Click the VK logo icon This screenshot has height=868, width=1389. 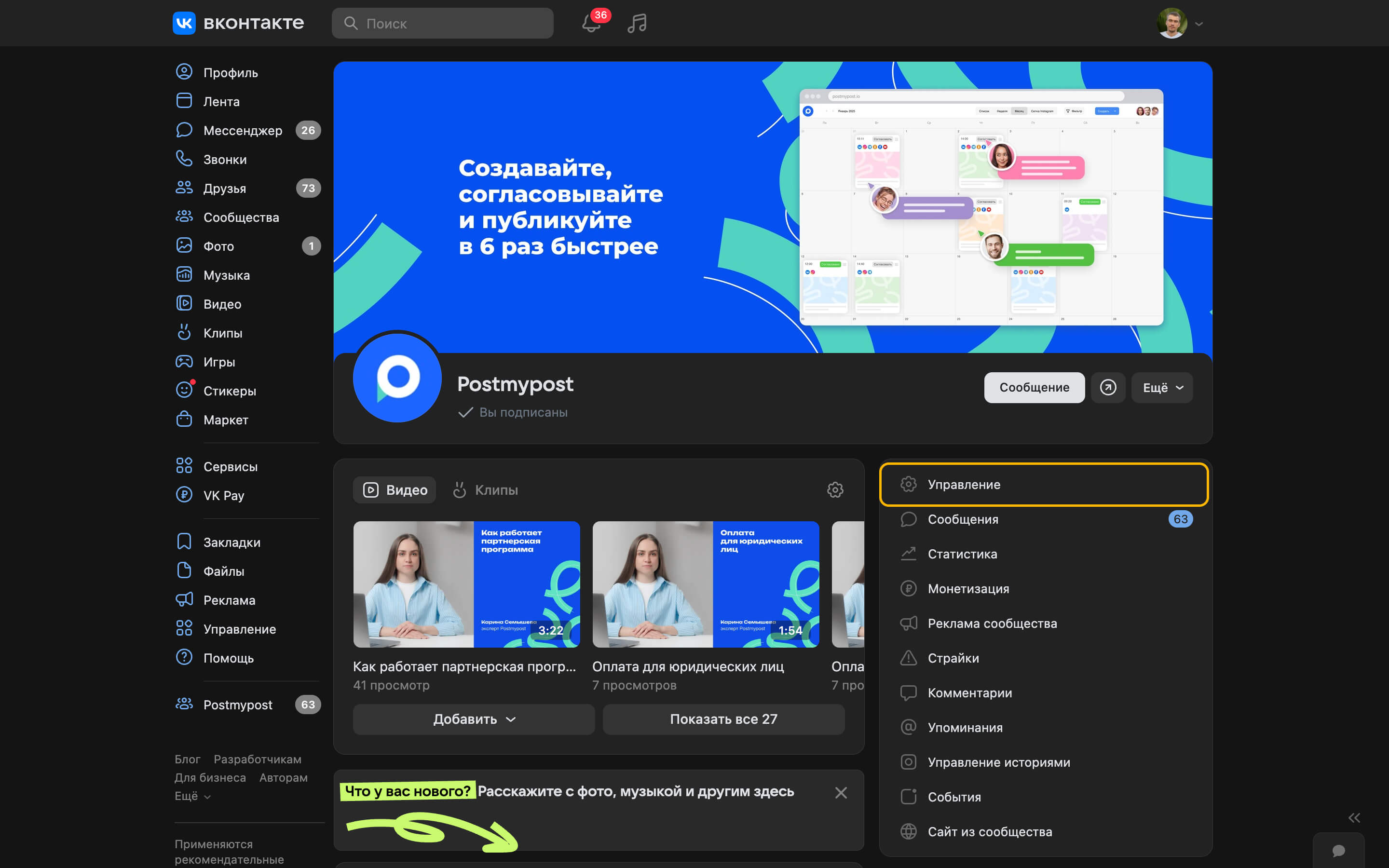[184, 23]
